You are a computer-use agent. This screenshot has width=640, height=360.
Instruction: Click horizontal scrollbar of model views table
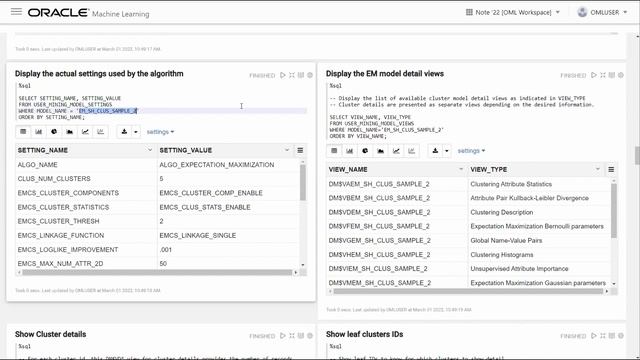coord(468,291)
